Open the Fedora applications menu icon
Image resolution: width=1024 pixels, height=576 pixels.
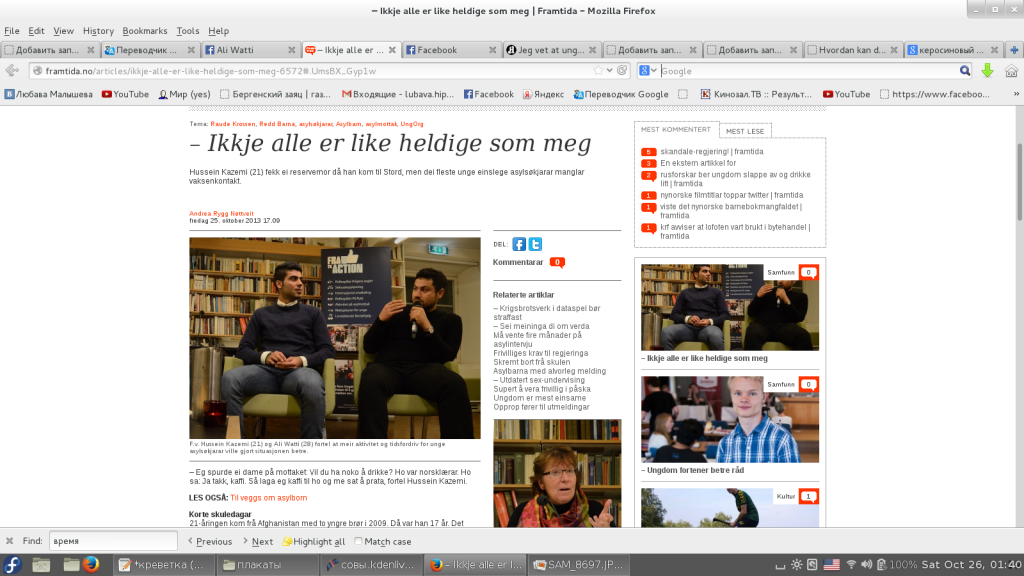click(x=14, y=564)
